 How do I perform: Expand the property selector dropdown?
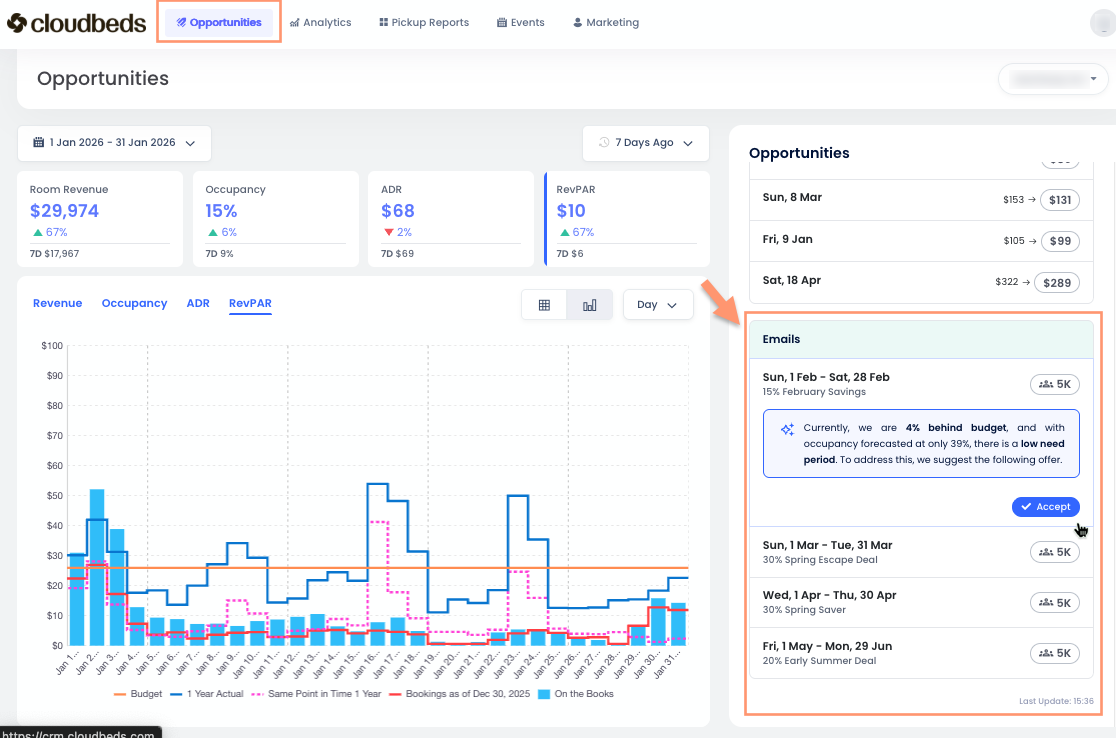point(1053,78)
